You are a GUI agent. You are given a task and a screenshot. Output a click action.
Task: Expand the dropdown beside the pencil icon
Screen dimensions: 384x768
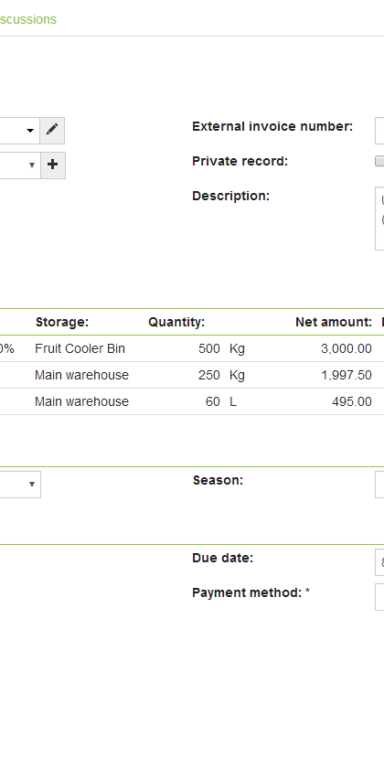[20, 130]
